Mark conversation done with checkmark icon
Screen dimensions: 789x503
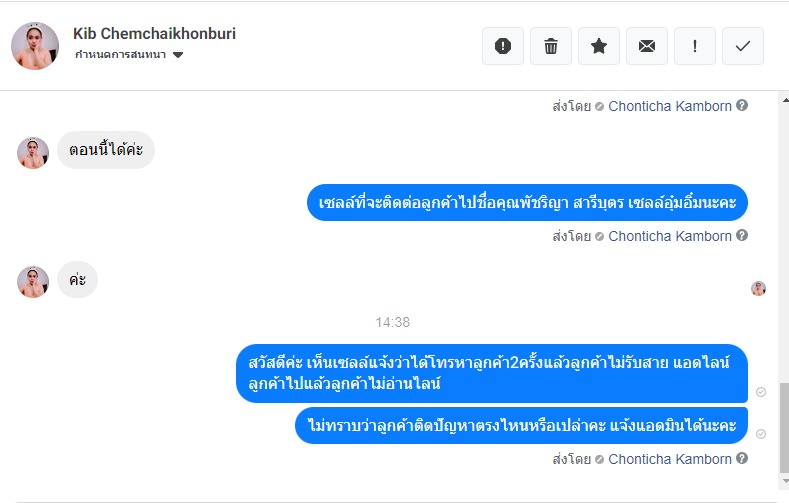[x=743, y=46]
